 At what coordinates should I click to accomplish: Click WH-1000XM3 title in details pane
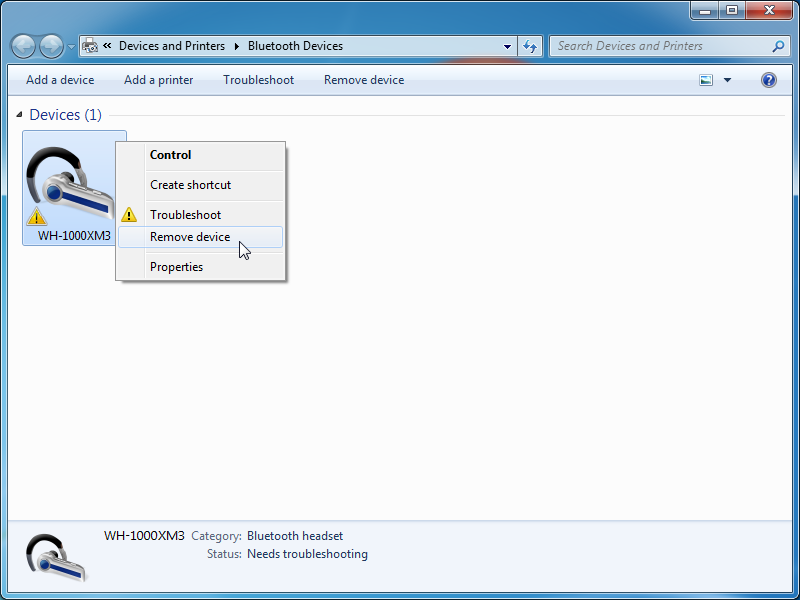(x=144, y=536)
